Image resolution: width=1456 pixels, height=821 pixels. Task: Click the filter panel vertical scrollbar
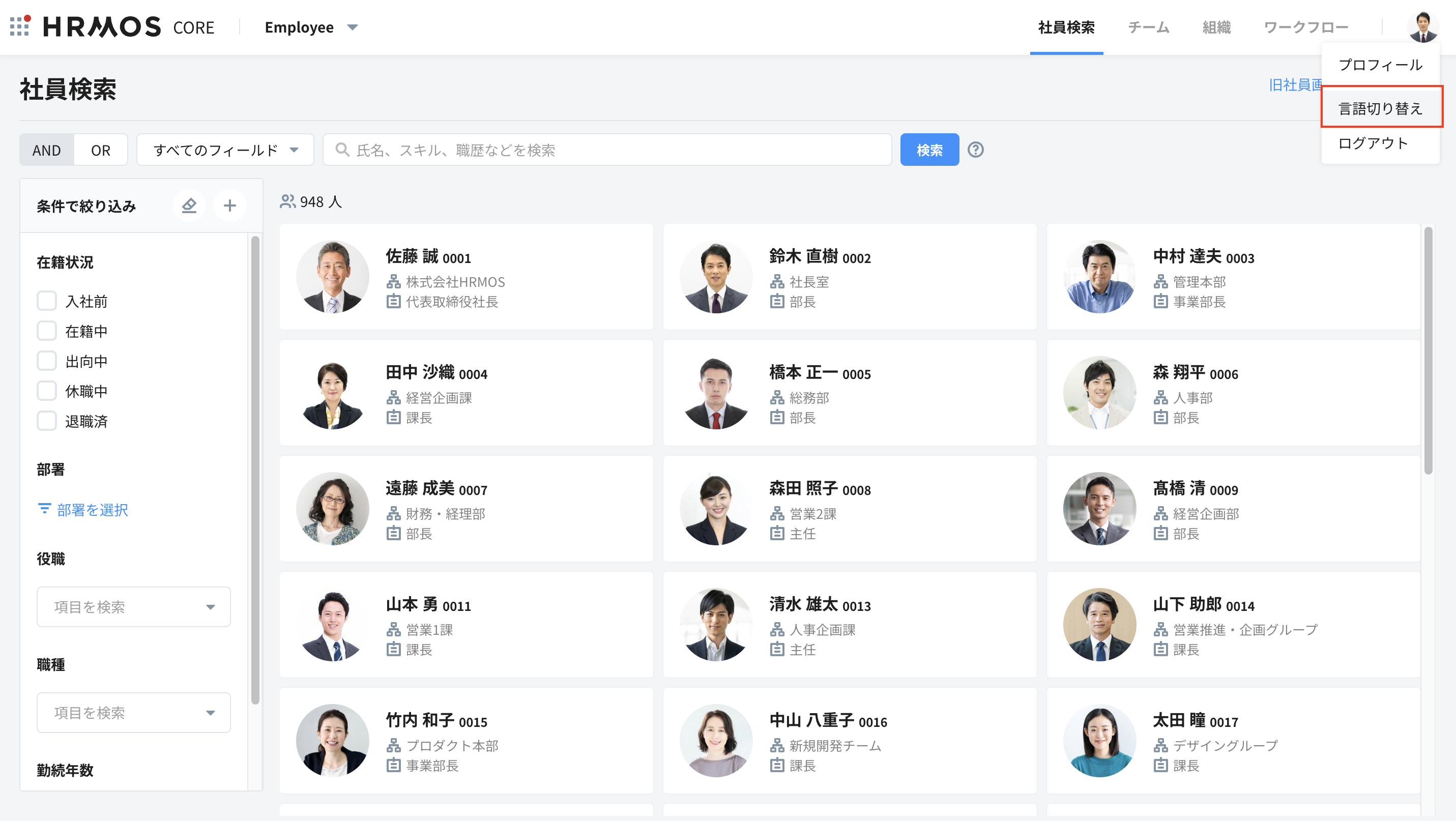click(255, 469)
